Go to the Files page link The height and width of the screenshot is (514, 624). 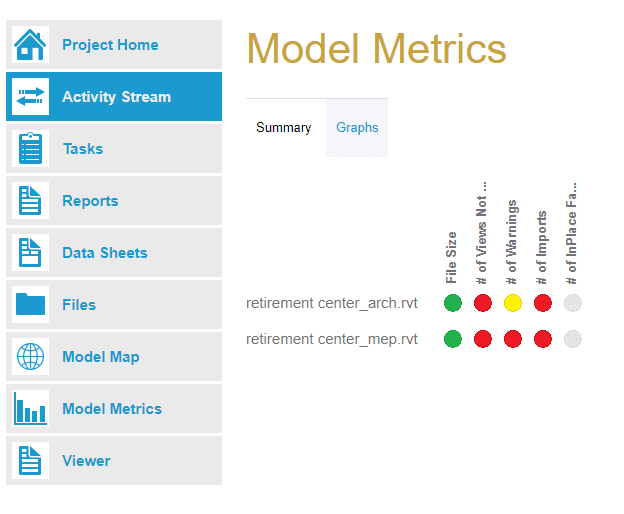click(79, 305)
